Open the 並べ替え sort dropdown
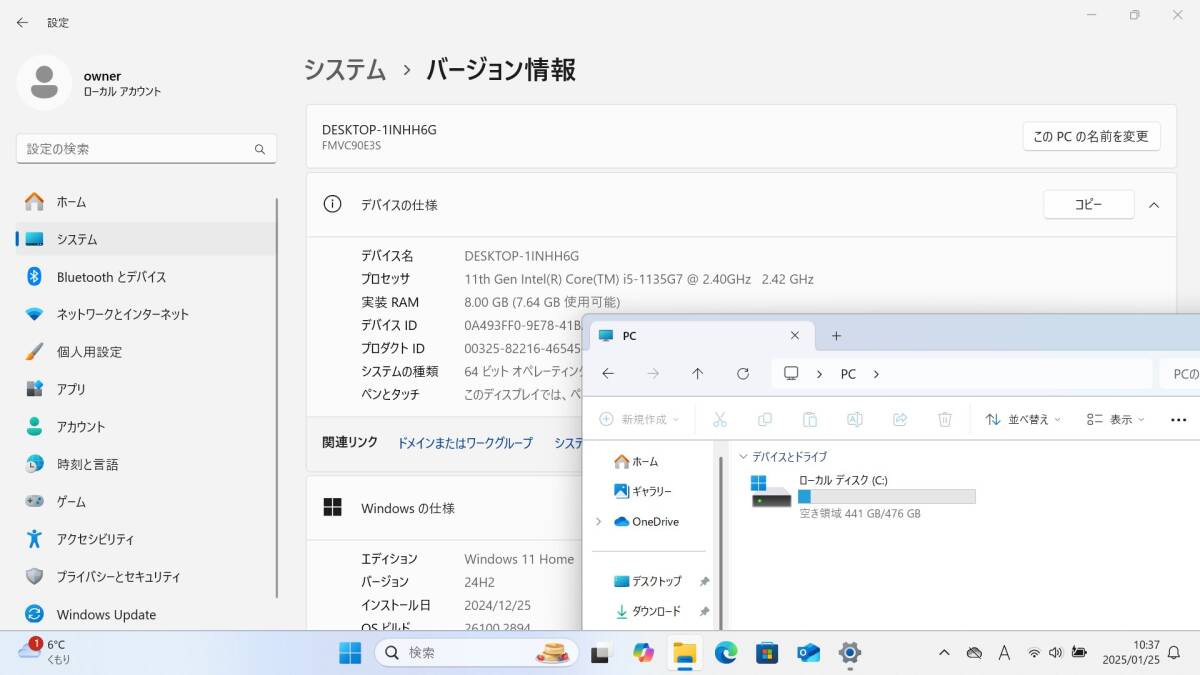Viewport: 1200px width, 675px height. coord(1022,418)
